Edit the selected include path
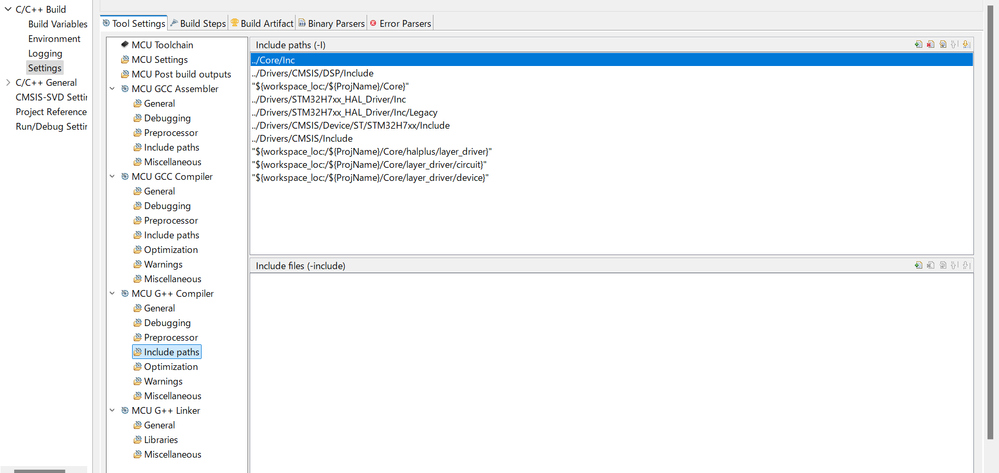 click(x=942, y=45)
